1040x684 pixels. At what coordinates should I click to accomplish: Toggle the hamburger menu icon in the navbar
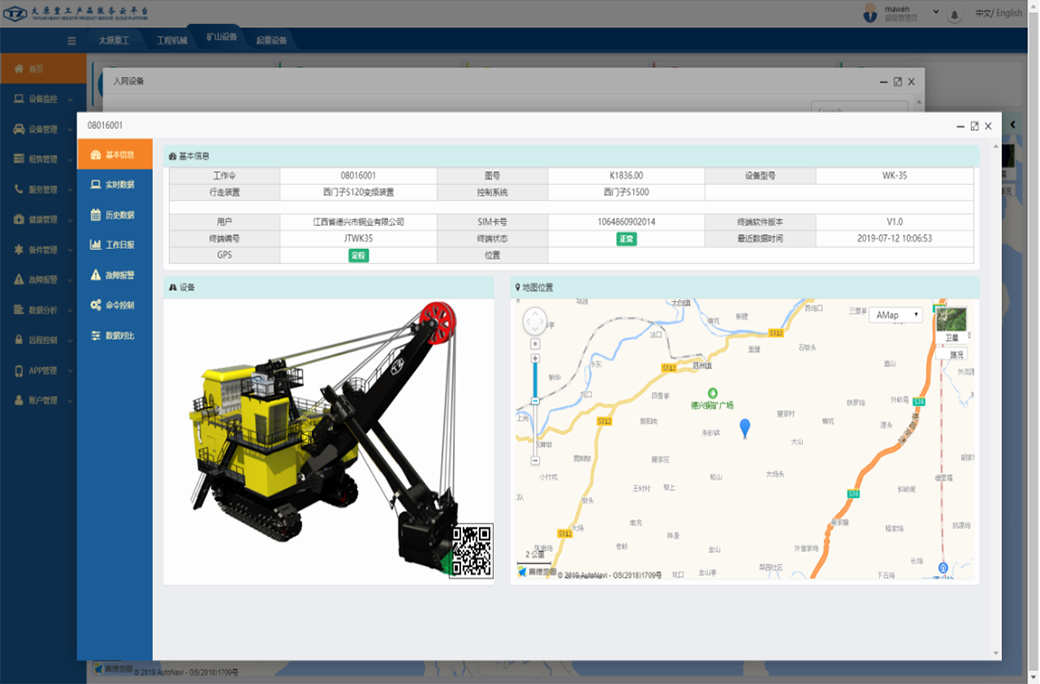point(71,41)
